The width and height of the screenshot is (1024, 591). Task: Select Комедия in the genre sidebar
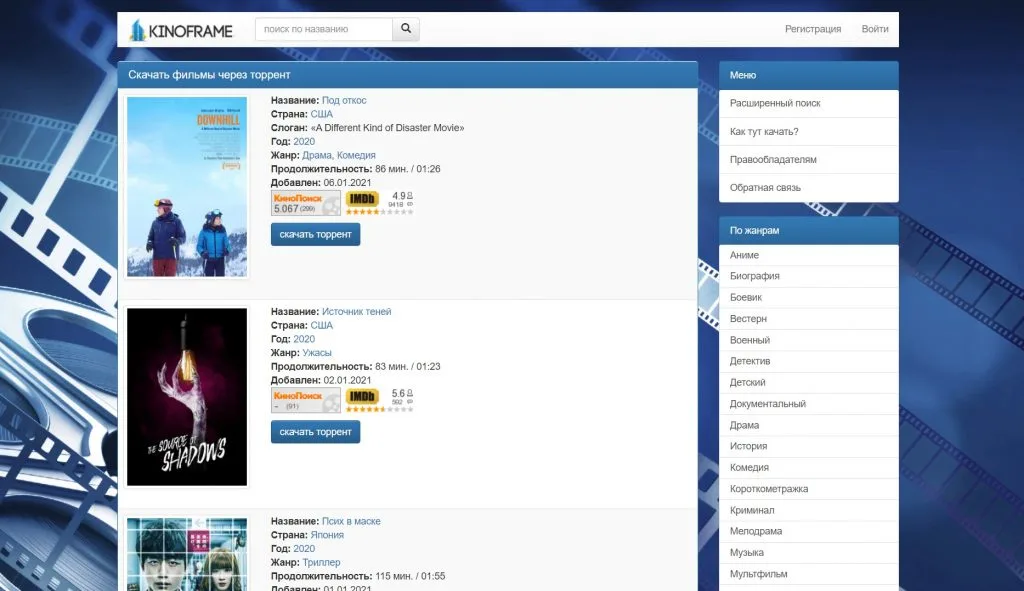(x=808, y=468)
